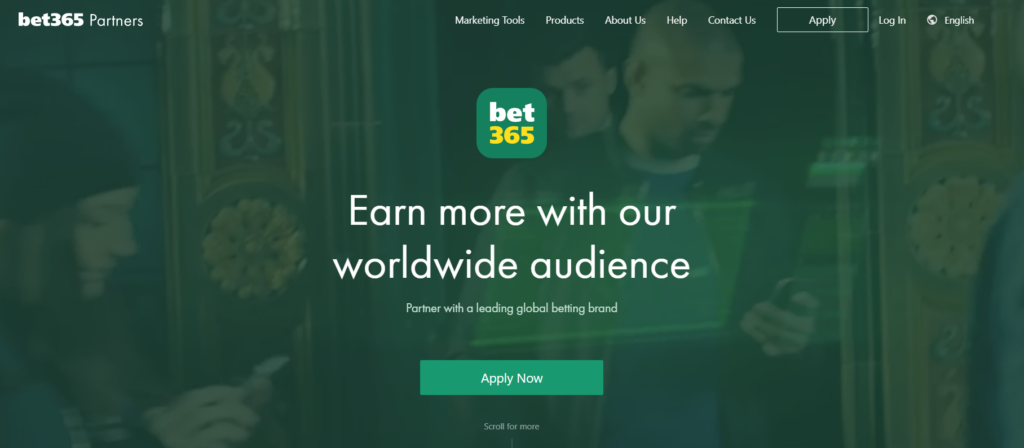Click the Scroll for more text
1024x448 pixels.
(511, 426)
